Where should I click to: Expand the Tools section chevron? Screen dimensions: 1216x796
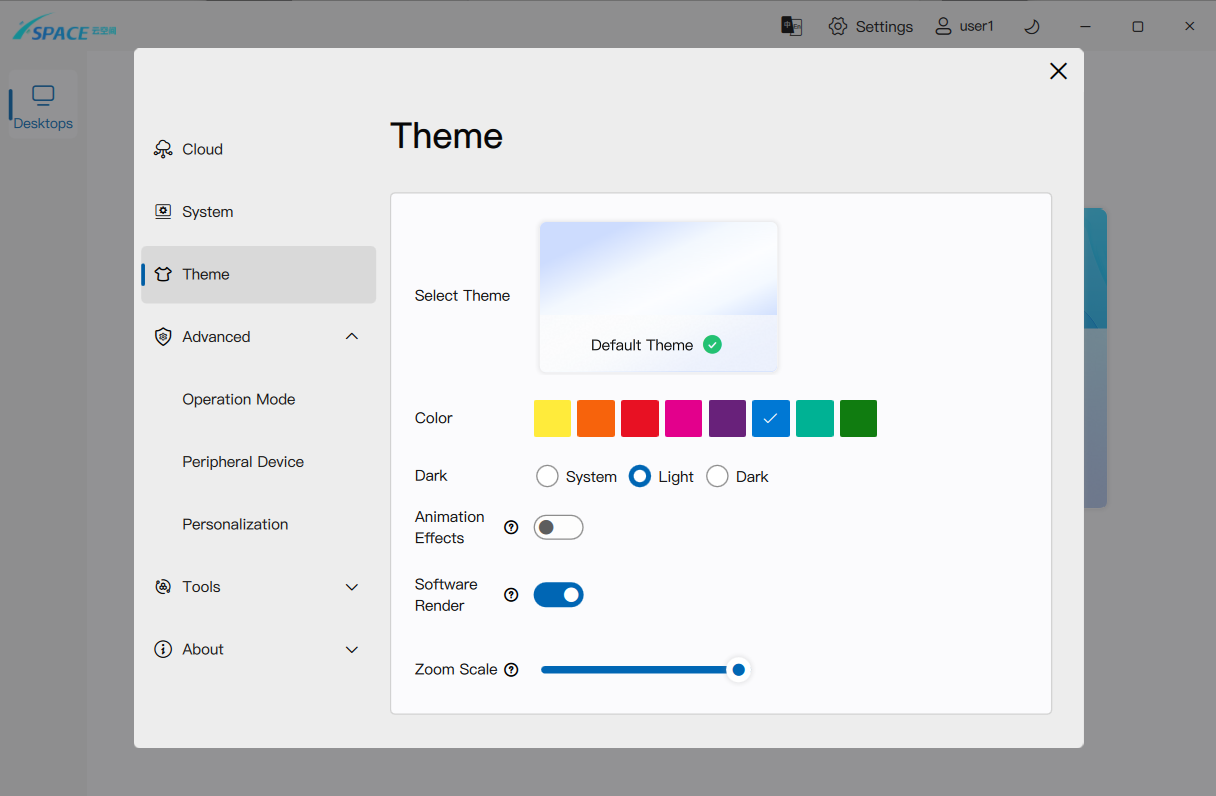[352, 587]
